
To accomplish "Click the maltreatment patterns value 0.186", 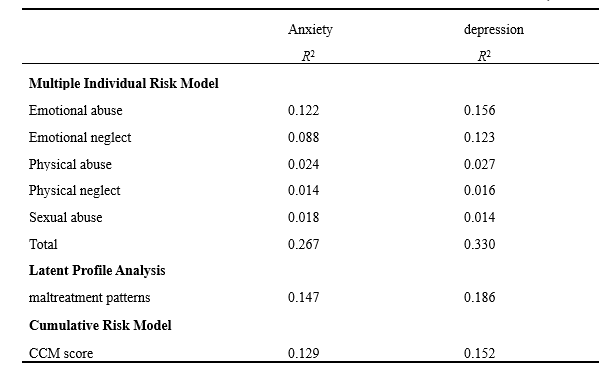I will point(479,297).
